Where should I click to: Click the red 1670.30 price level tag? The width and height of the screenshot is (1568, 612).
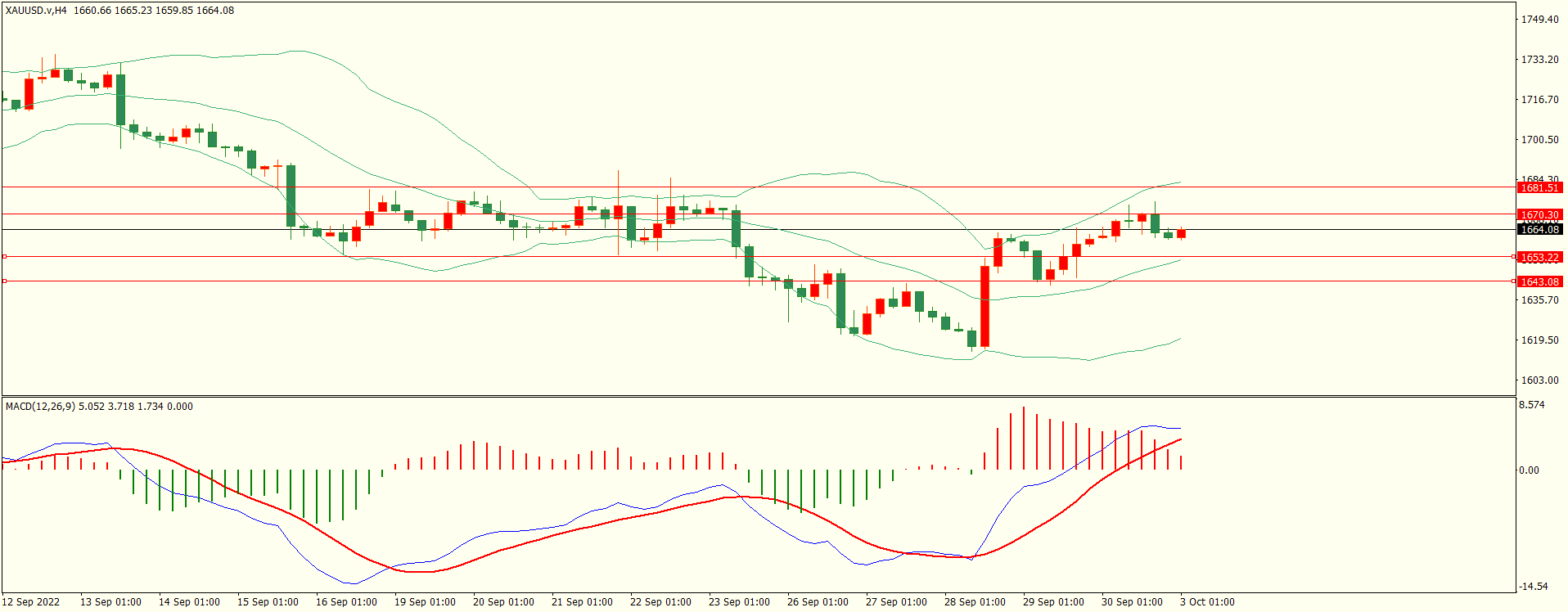pos(1539,215)
